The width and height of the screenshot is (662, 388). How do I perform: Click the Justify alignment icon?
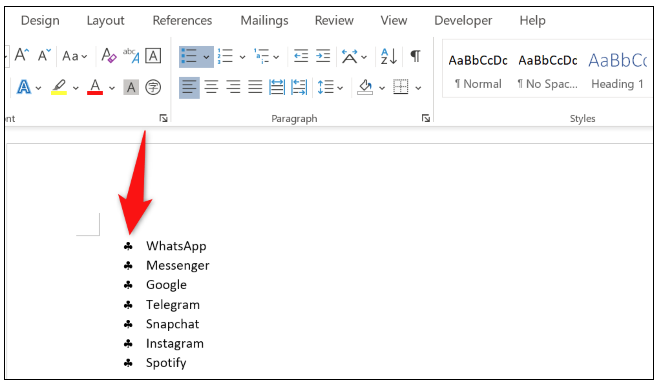[255, 87]
